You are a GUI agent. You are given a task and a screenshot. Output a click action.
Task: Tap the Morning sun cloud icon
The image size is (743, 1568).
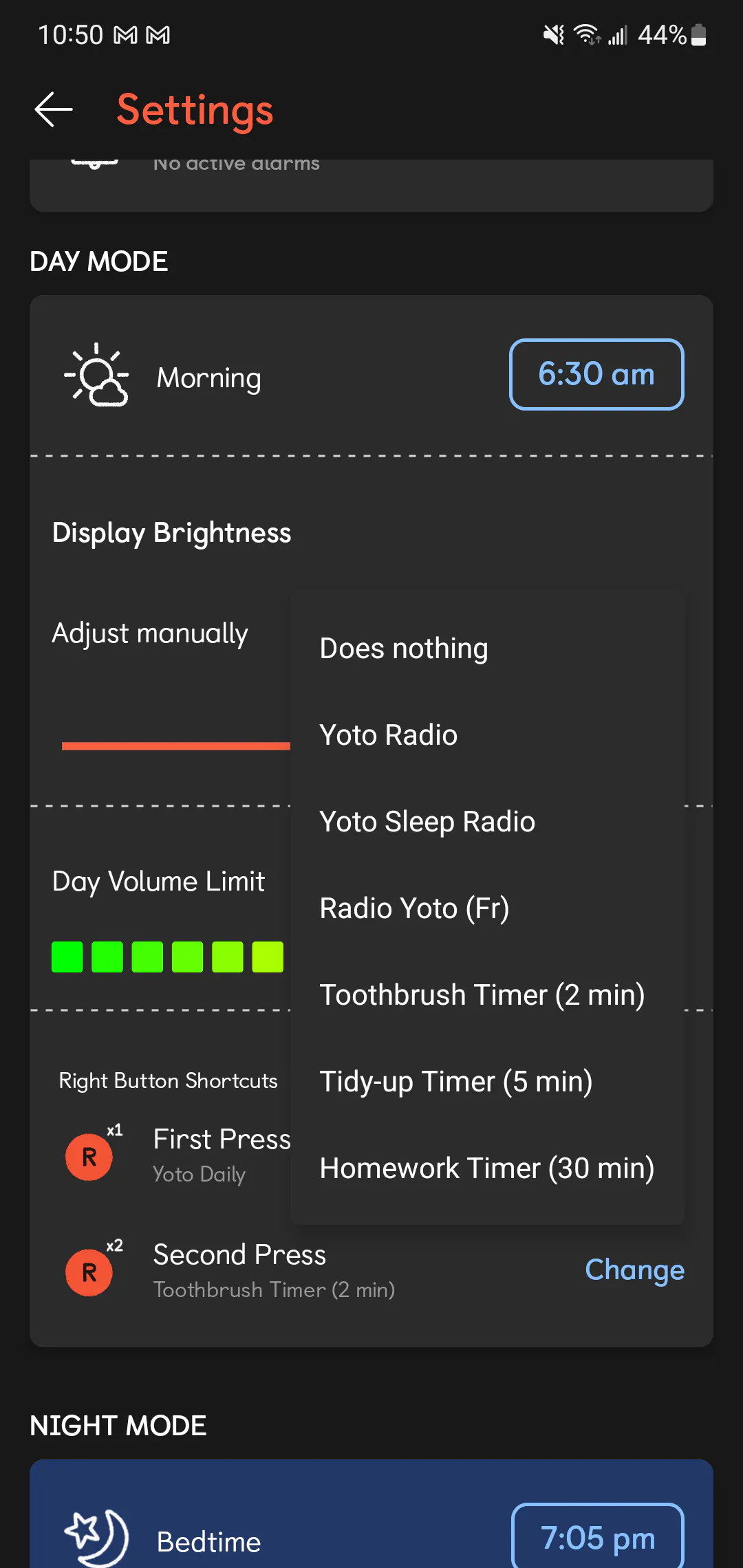click(x=96, y=375)
